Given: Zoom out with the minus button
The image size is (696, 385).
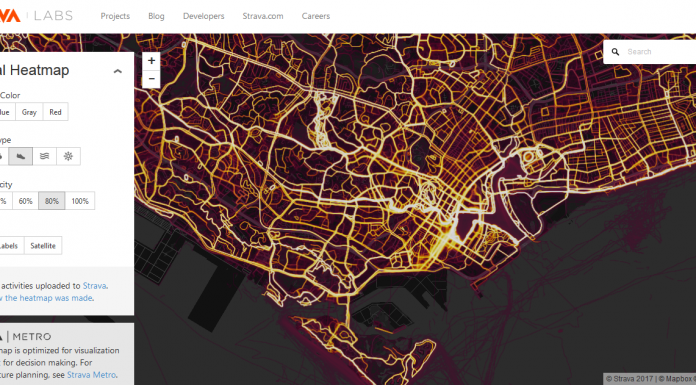Looking at the screenshot, I should (x=151, y=79).
